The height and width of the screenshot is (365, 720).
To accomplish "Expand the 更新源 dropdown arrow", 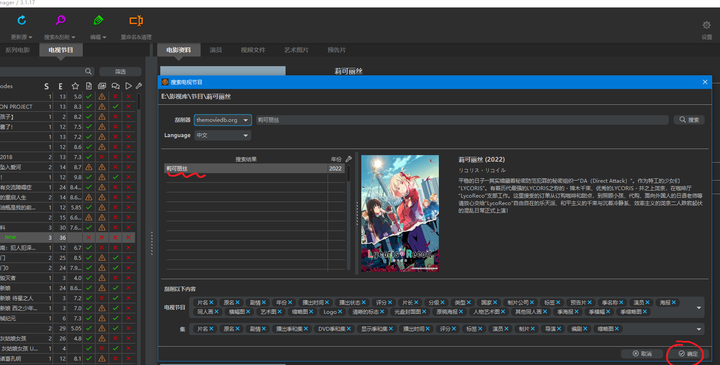I will [x=30, y=37].
